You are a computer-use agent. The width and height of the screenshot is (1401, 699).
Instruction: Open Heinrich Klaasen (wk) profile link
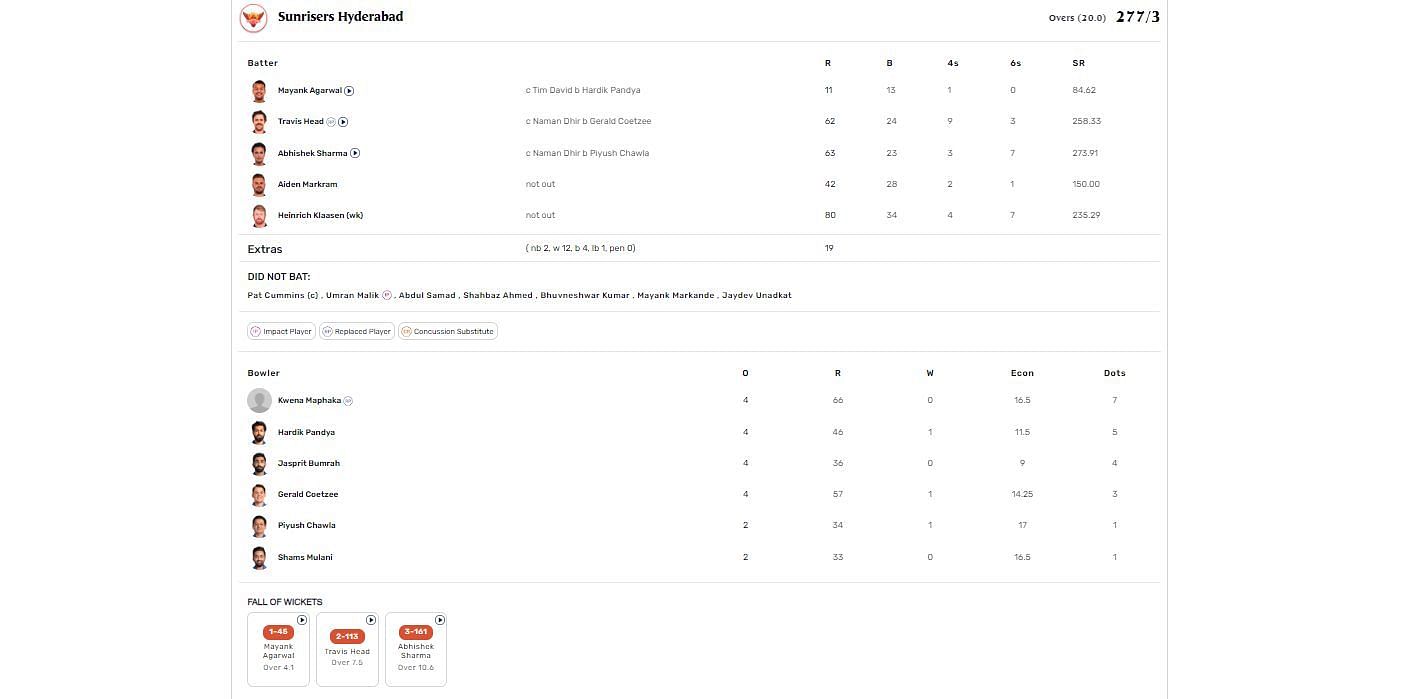(x=320, y=216)
